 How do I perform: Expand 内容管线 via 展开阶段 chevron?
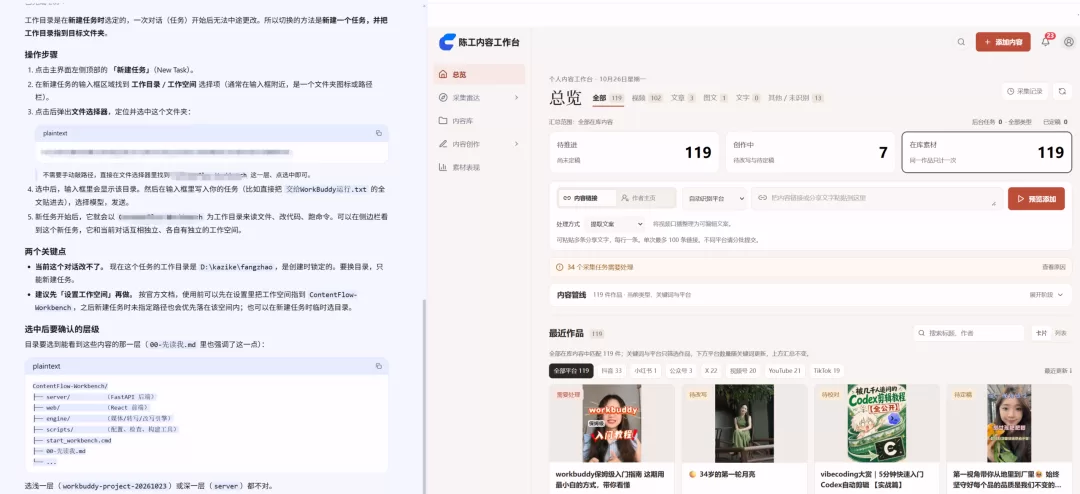click(1060, 294)
